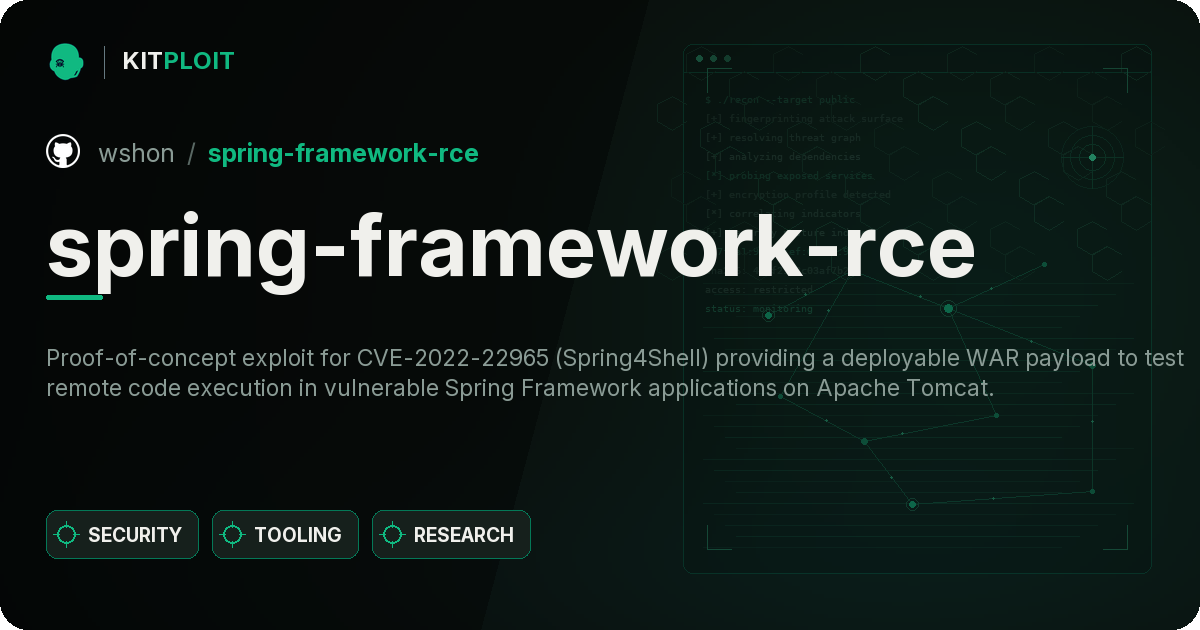Click the terminal line 'probing exposed services'
The height and width of the screenshot is (630, 1200).
[x=789, y=176]
